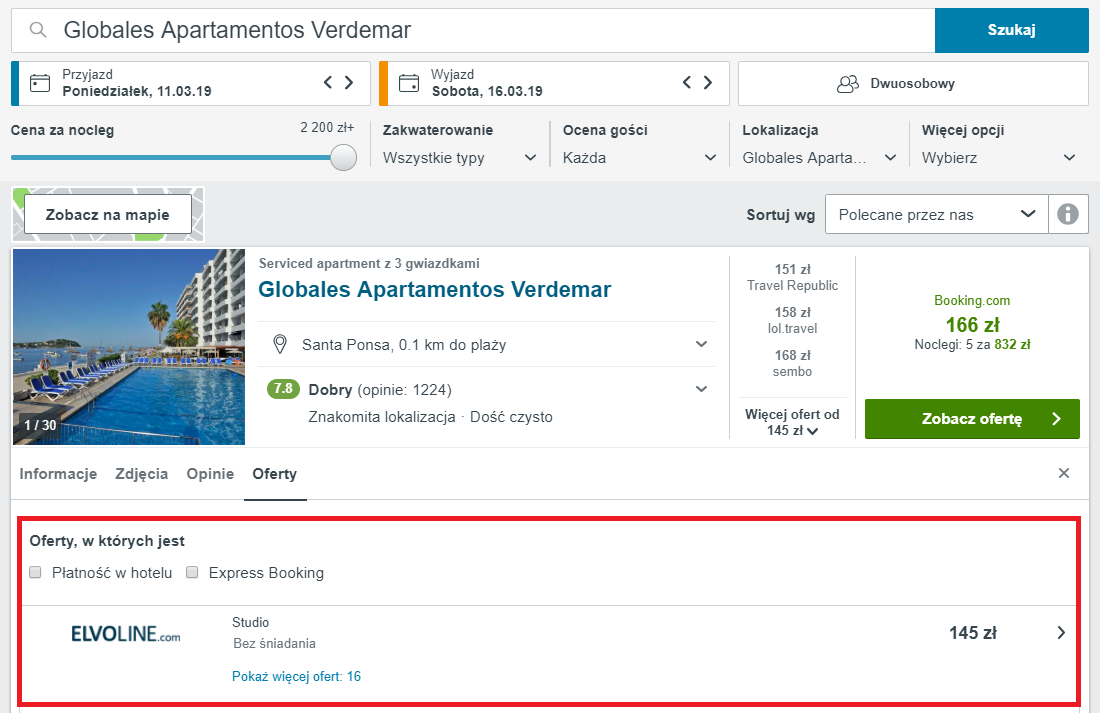Image resolution: width=1100 pixels, height=713 pixels.
Task: Click Noclegi: 5 za 832 zł text
Action: click(972, 345)
